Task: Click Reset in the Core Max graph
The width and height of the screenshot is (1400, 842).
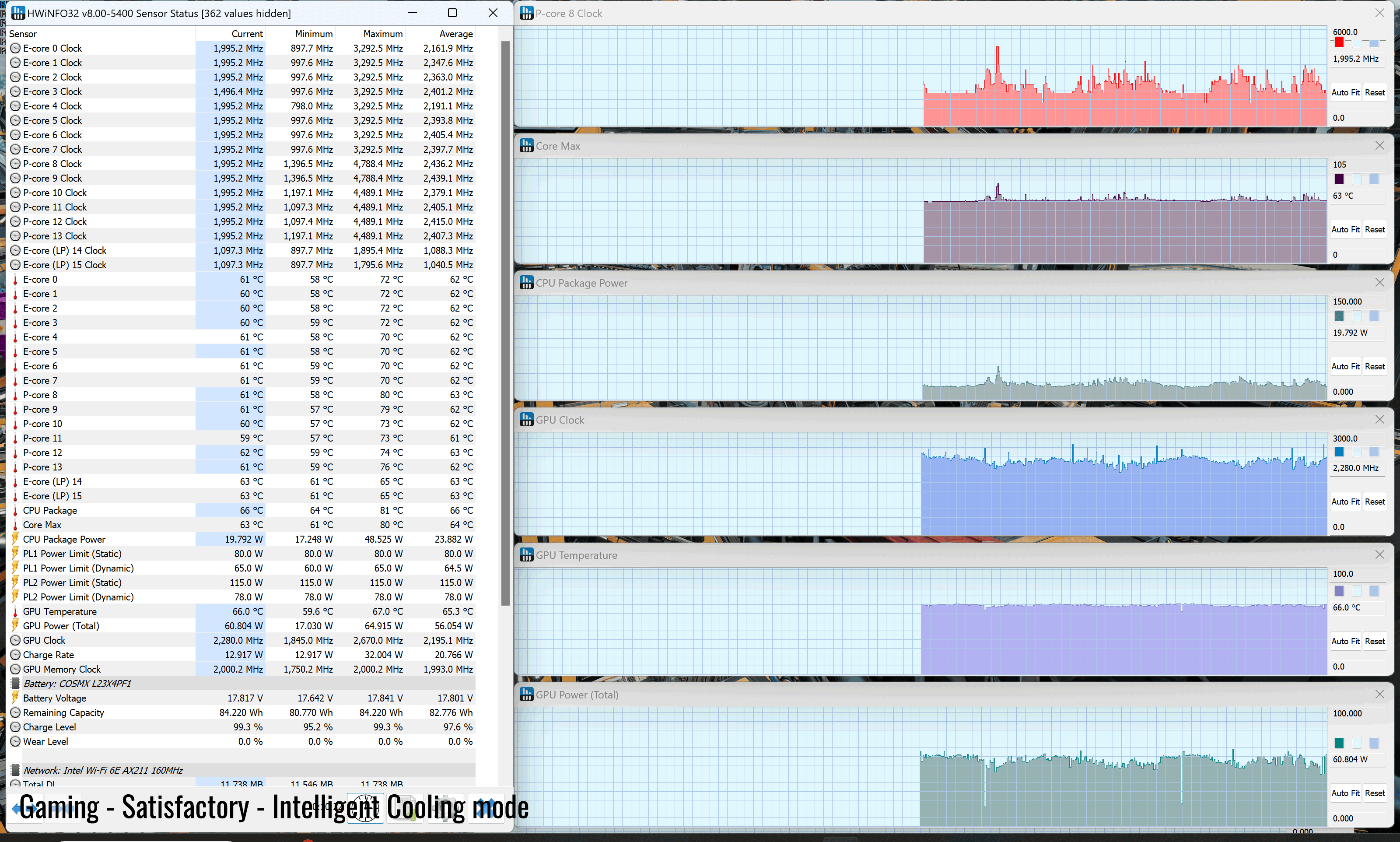Action: pos(1375,230)
